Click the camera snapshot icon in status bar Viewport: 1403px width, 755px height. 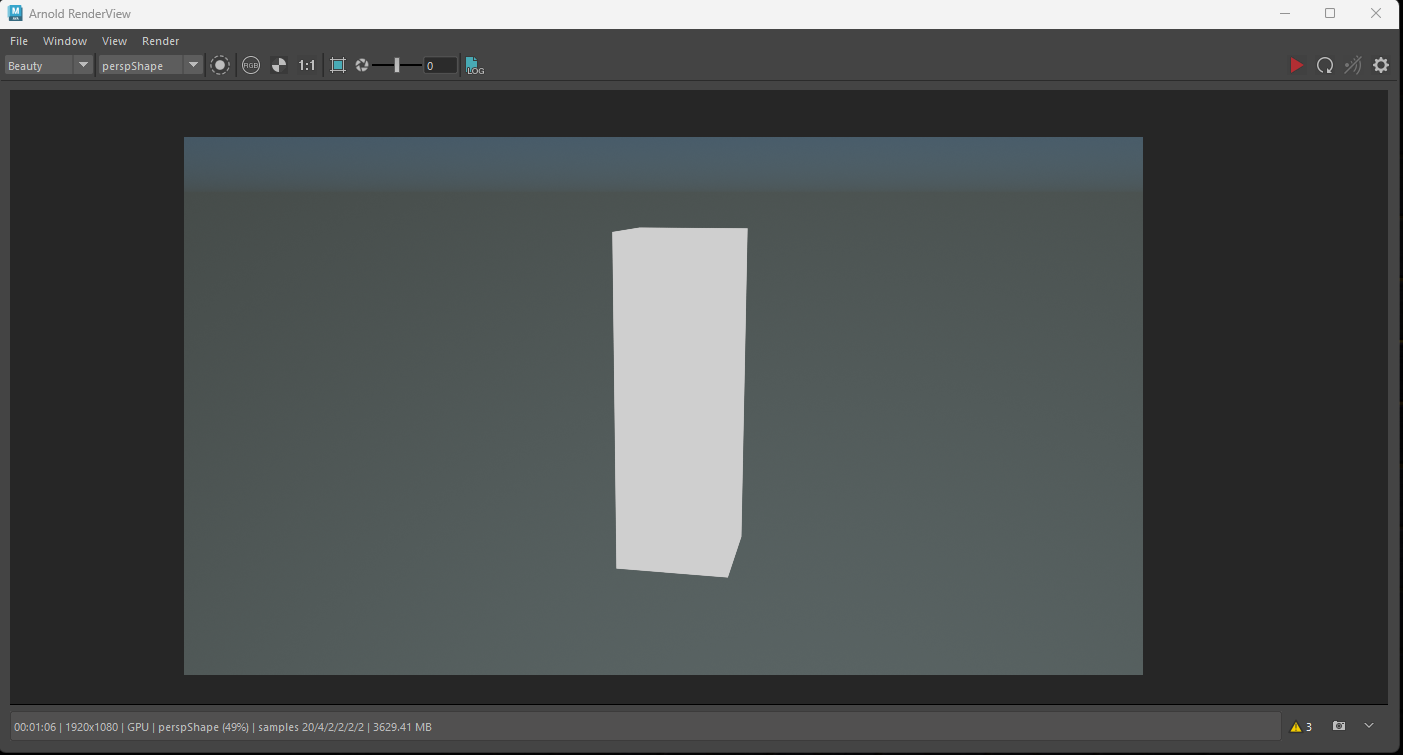[x=1338, y=725]
